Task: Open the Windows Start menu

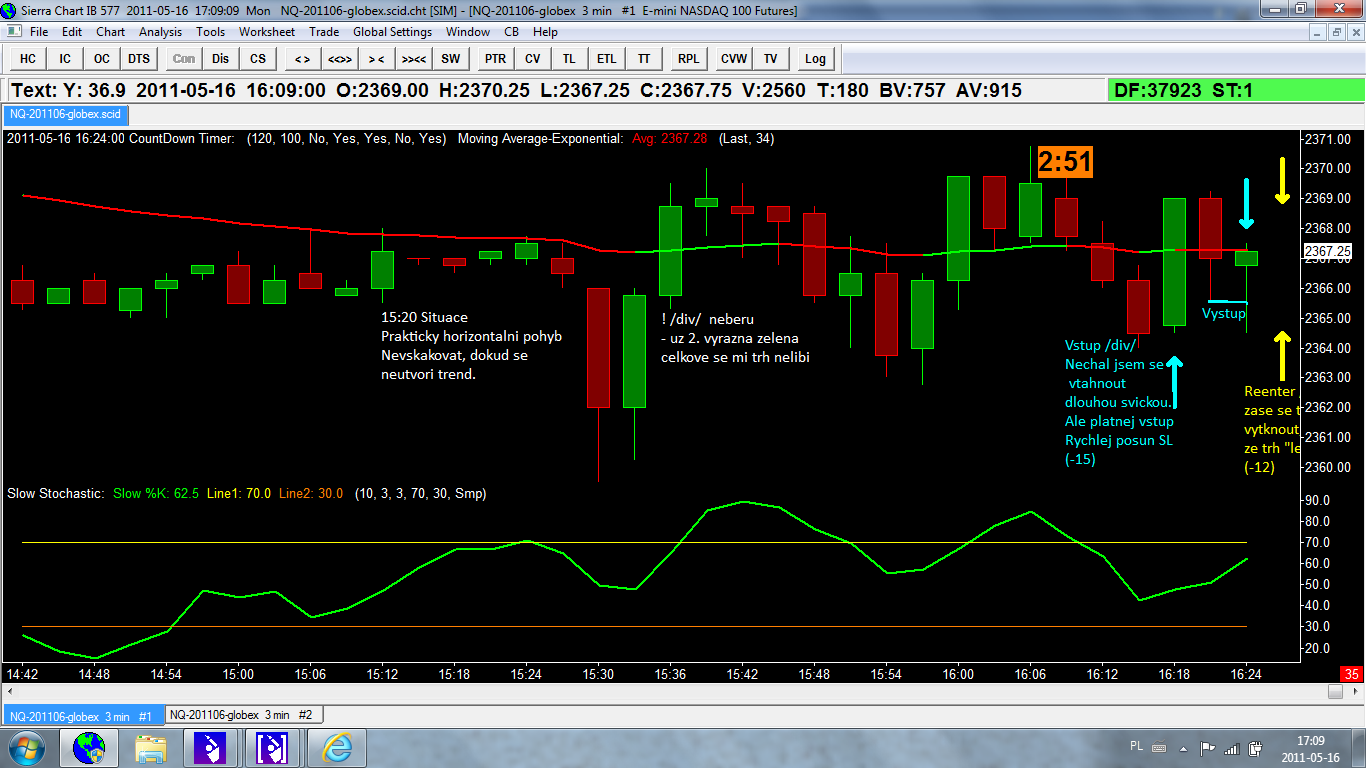Action: [25, 748]
